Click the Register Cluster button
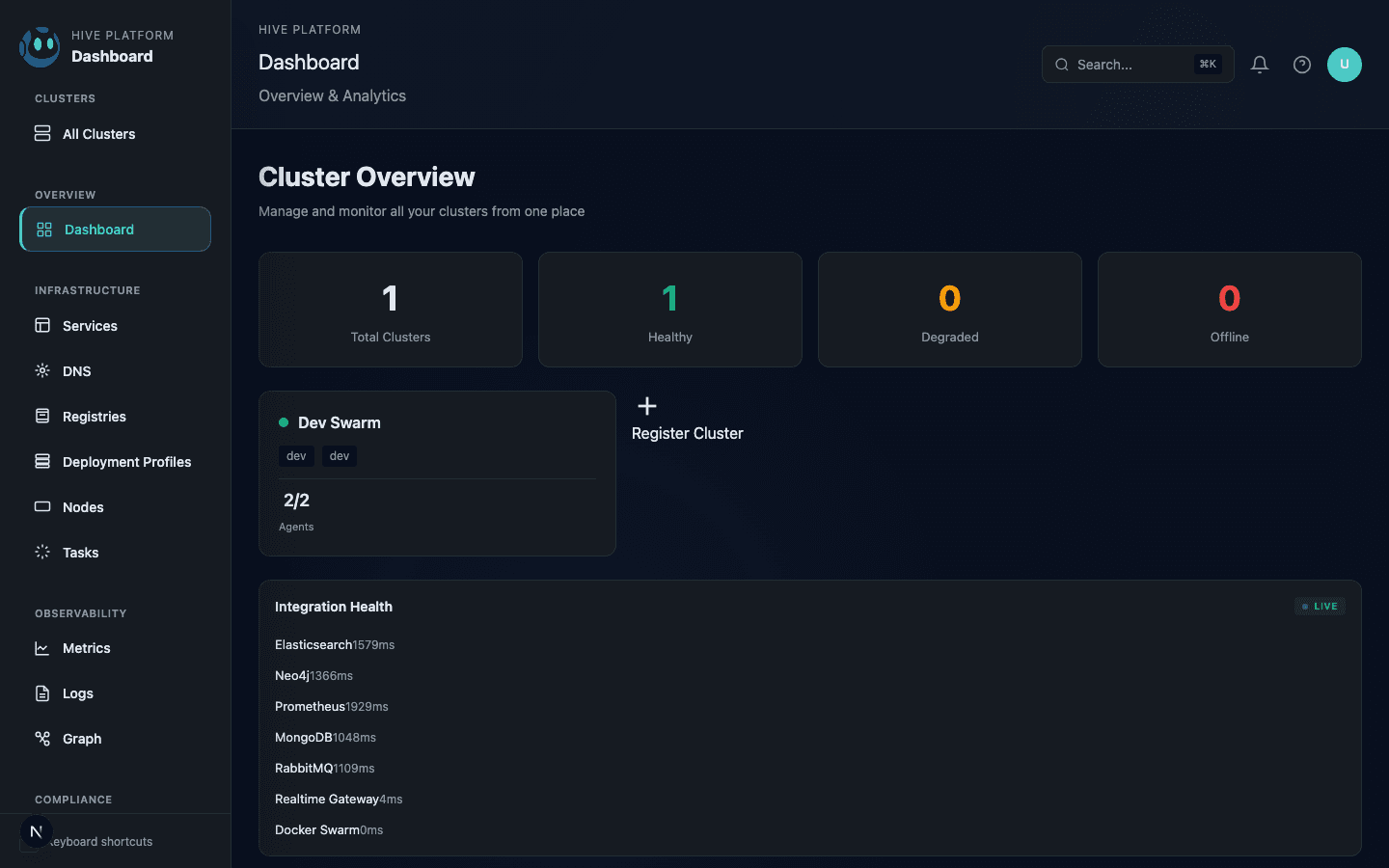Screen dimensions: 1389x868 (687, 420)
